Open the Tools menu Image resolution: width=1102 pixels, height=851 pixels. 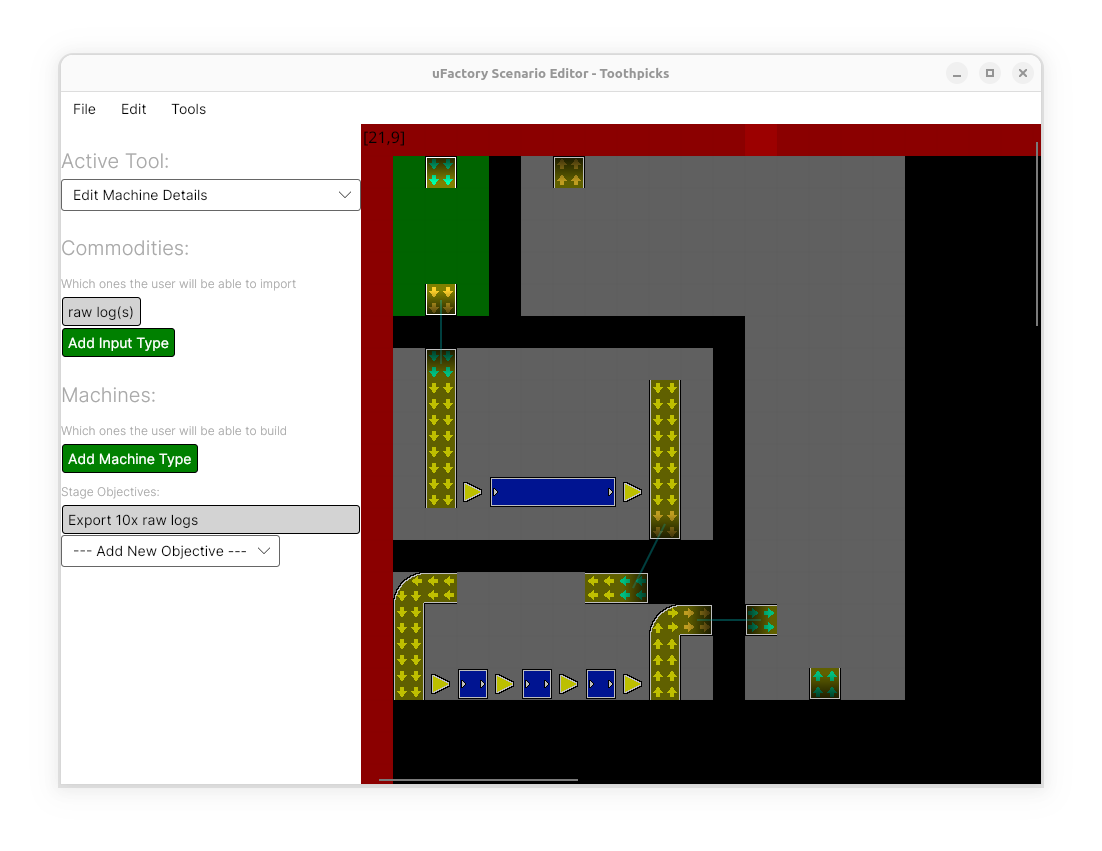188,109
